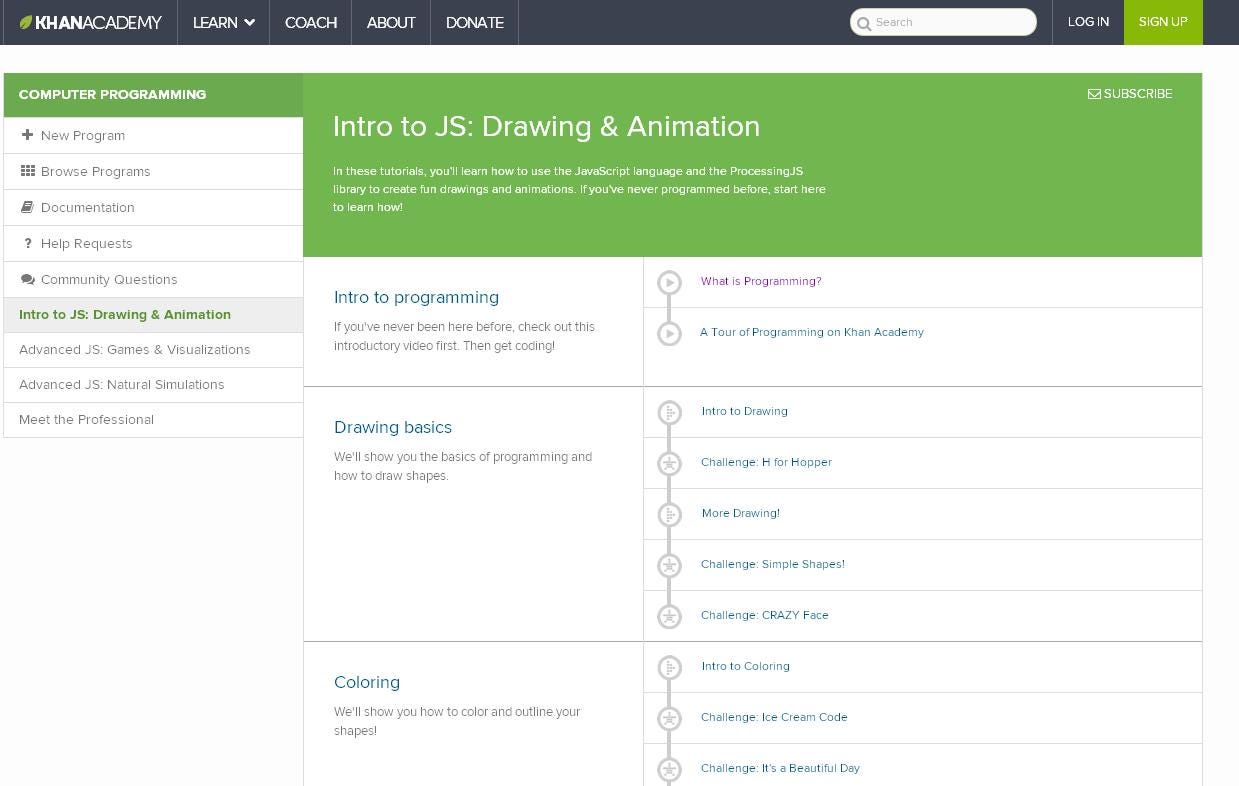This screenshot has height=786, width=1239.
Task: Expand the LEARN chevron arrow
Action: pos(249,22)
